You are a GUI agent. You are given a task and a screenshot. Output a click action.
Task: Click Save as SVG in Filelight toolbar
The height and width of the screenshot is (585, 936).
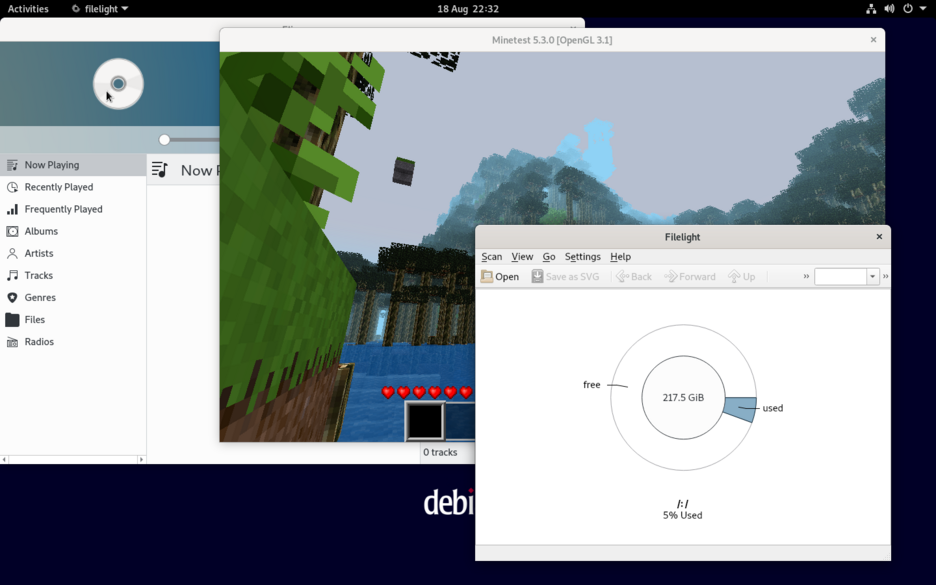point(565,276)
